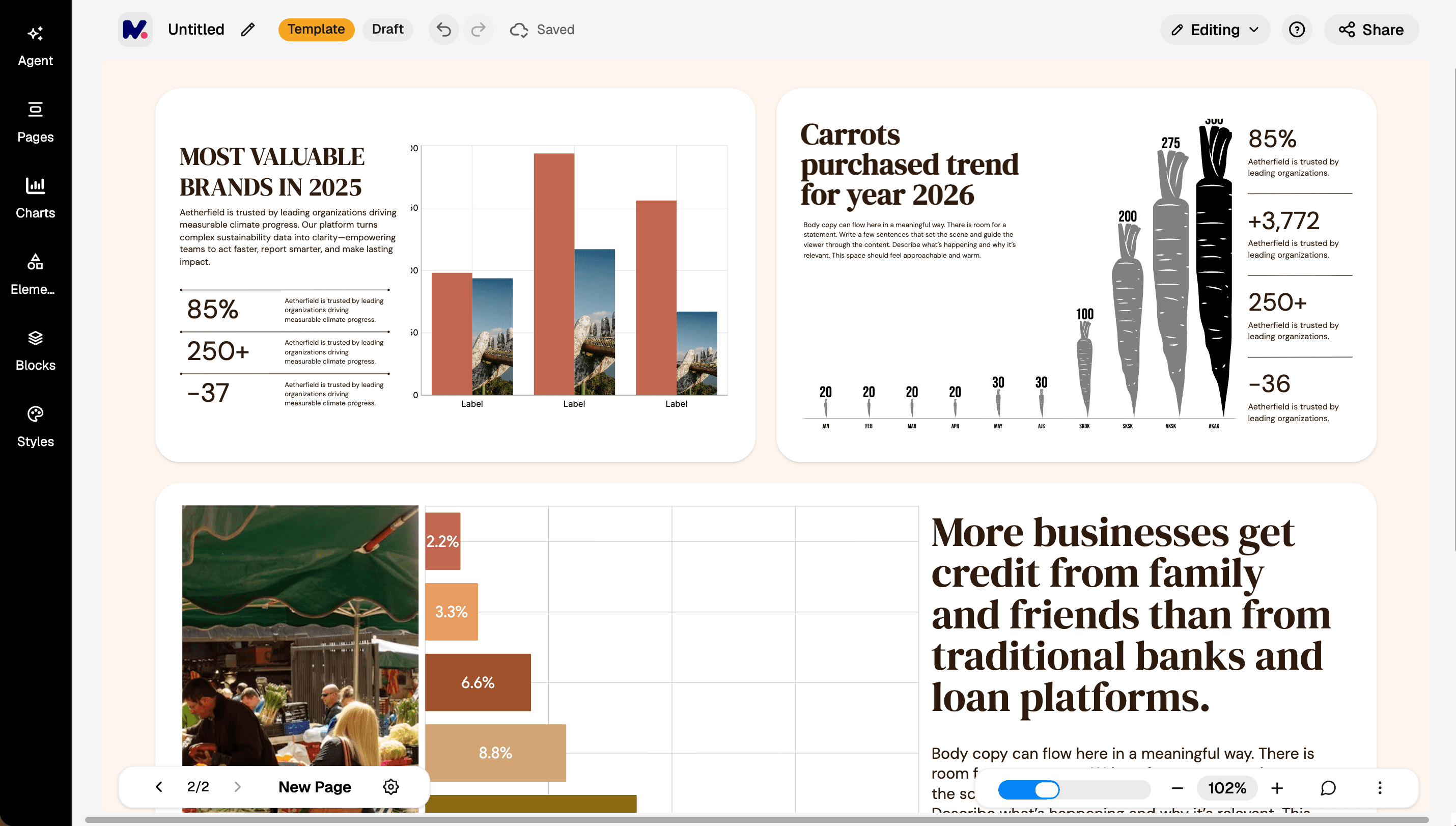
Task: Click the 275 carrot value label
Action: (1171, 143)
